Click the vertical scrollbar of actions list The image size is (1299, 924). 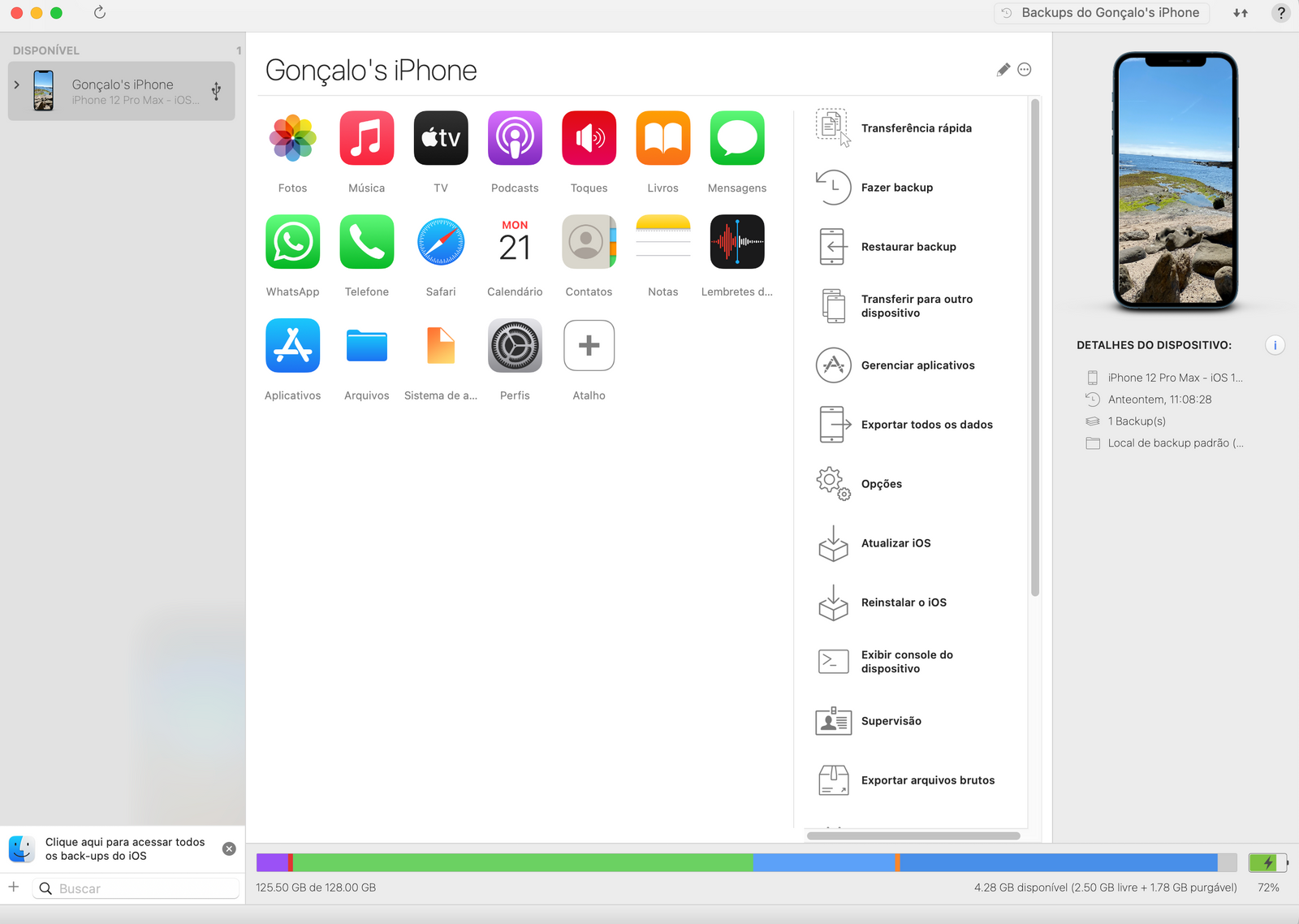pyautogui.click(x=1035, y=348)
